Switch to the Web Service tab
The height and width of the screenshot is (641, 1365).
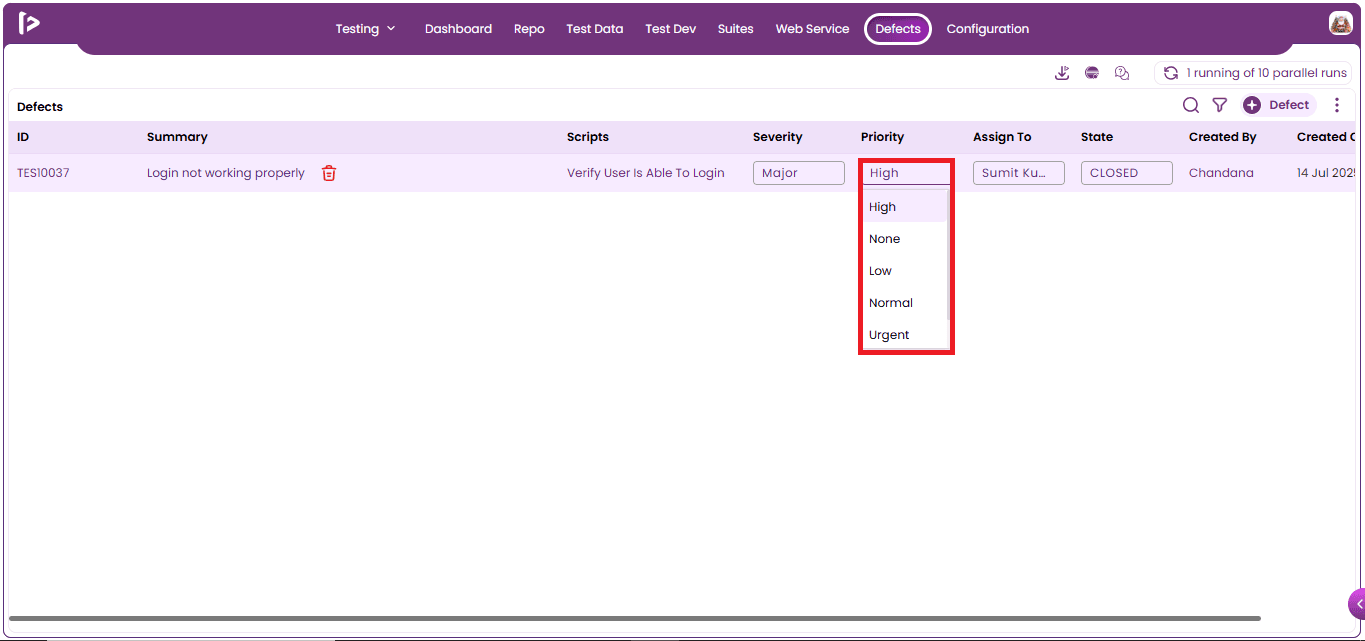[812, 29]
